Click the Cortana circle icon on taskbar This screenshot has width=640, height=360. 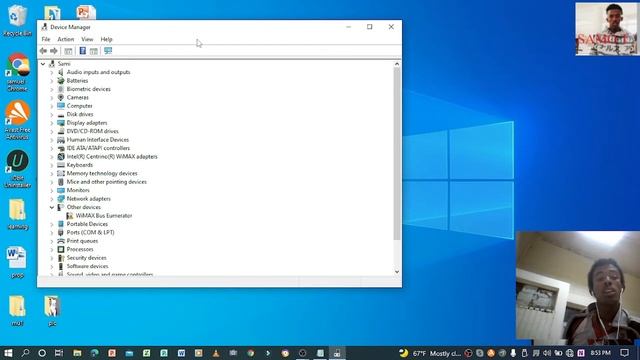42,353
